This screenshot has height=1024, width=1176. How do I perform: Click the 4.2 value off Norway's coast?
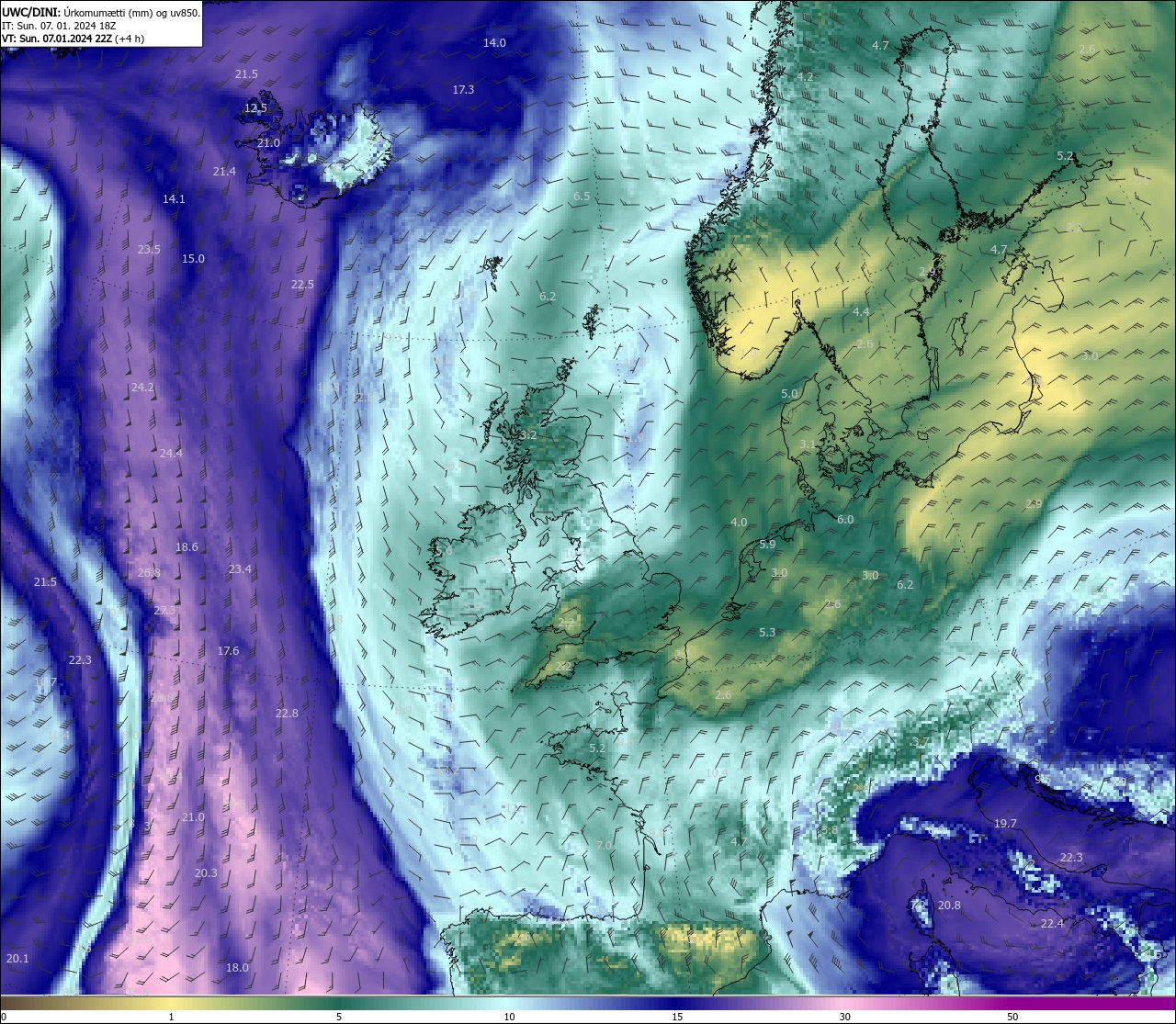805,77
